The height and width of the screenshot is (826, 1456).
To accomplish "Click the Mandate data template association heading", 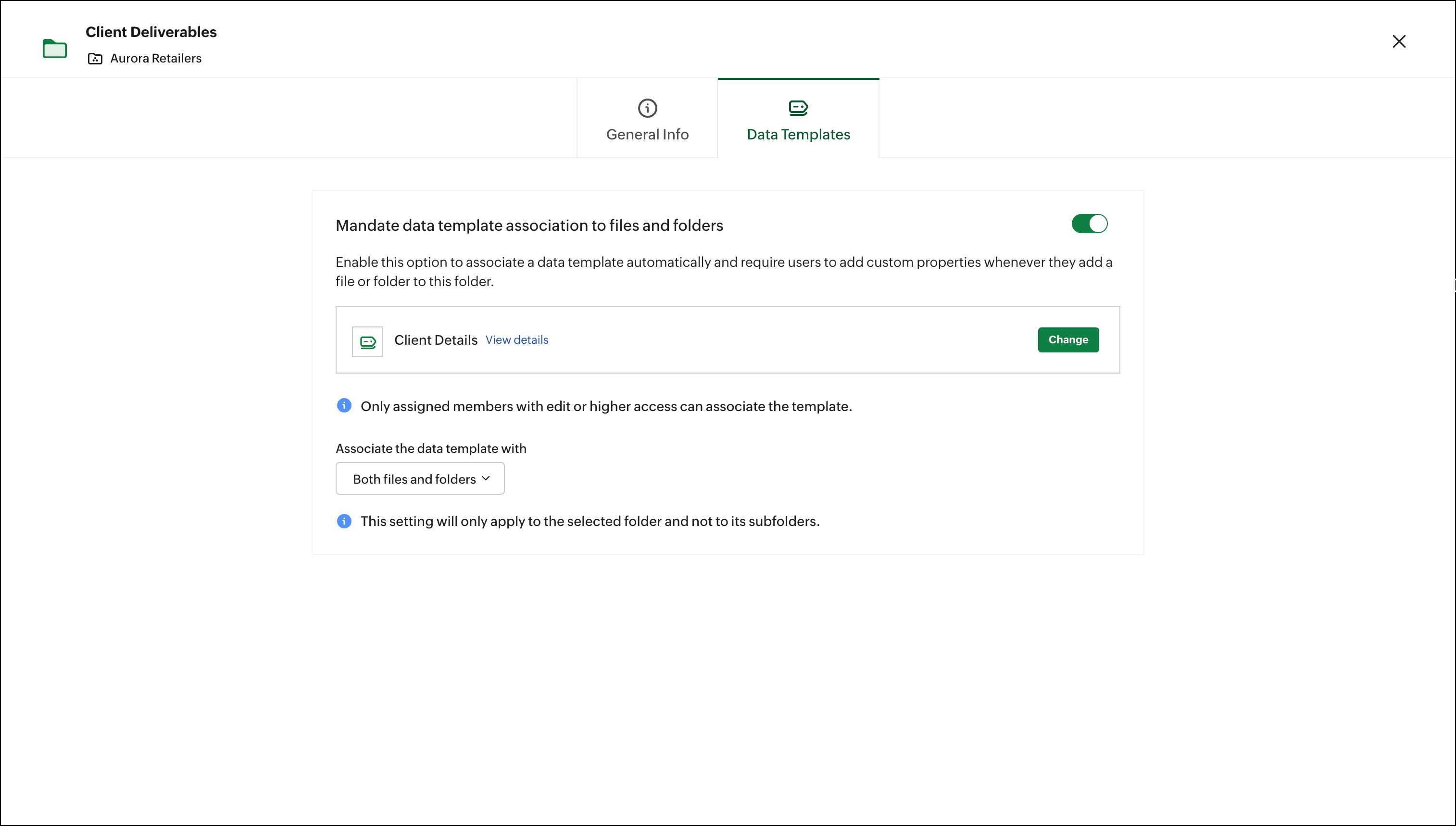I will 529,225.
